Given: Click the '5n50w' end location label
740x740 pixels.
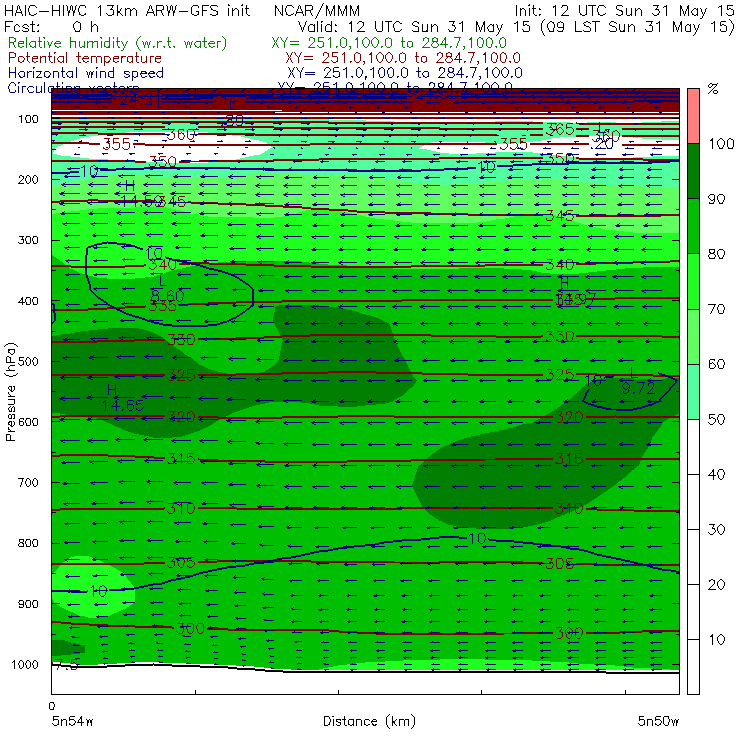Looking at the screenshot, I should click(658, 721).
